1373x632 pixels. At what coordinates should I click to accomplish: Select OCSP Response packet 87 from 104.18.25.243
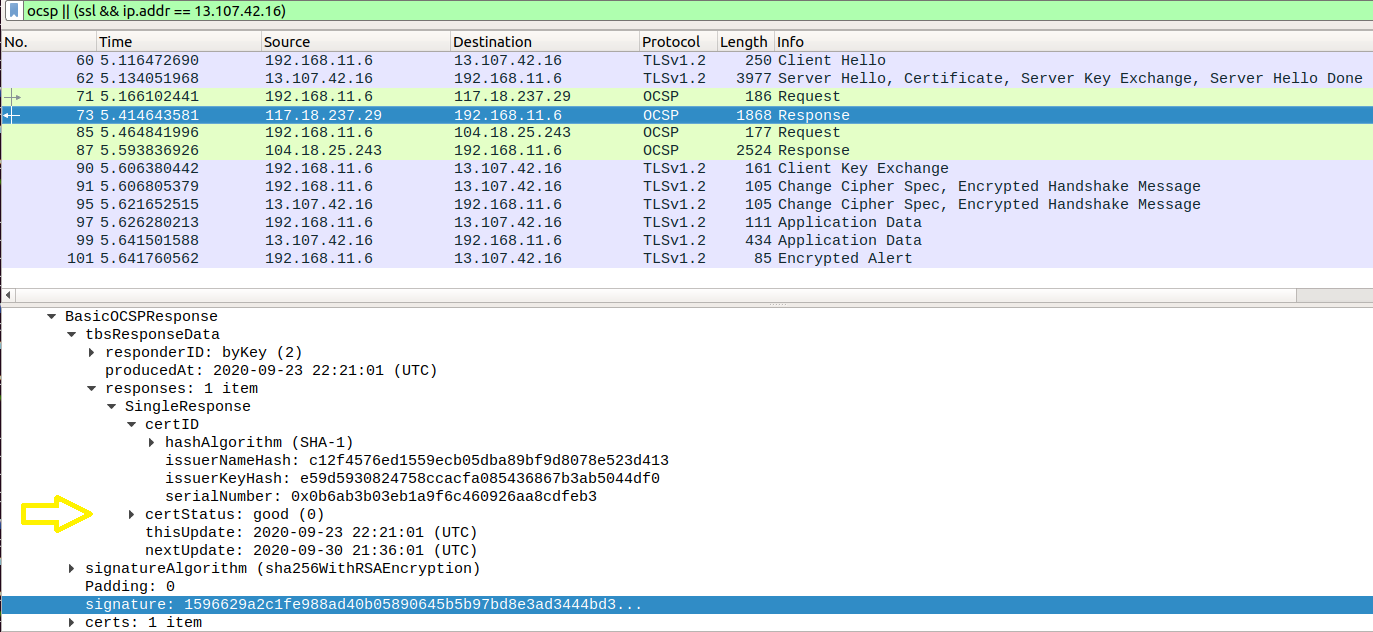point(686,150)
